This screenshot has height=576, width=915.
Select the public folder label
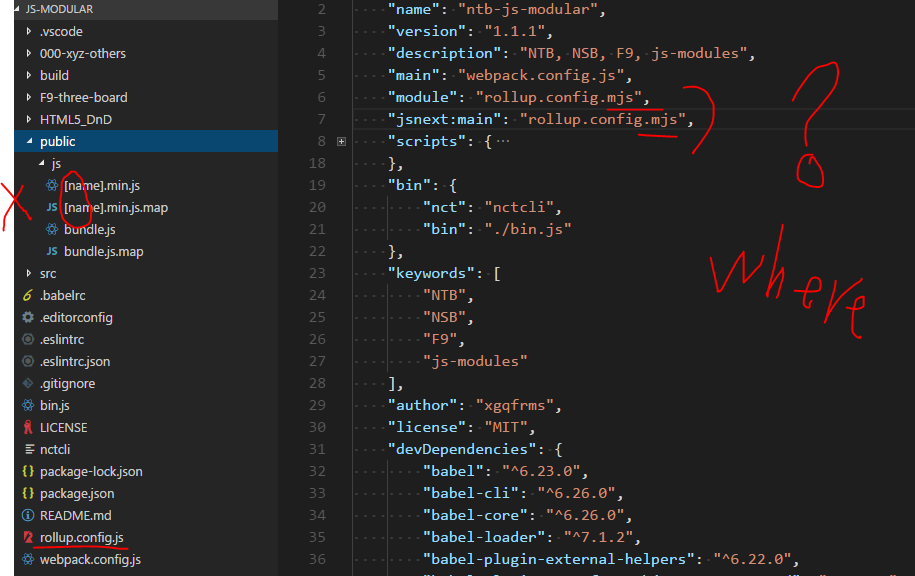pyautogui.click(x=57, y=141)
